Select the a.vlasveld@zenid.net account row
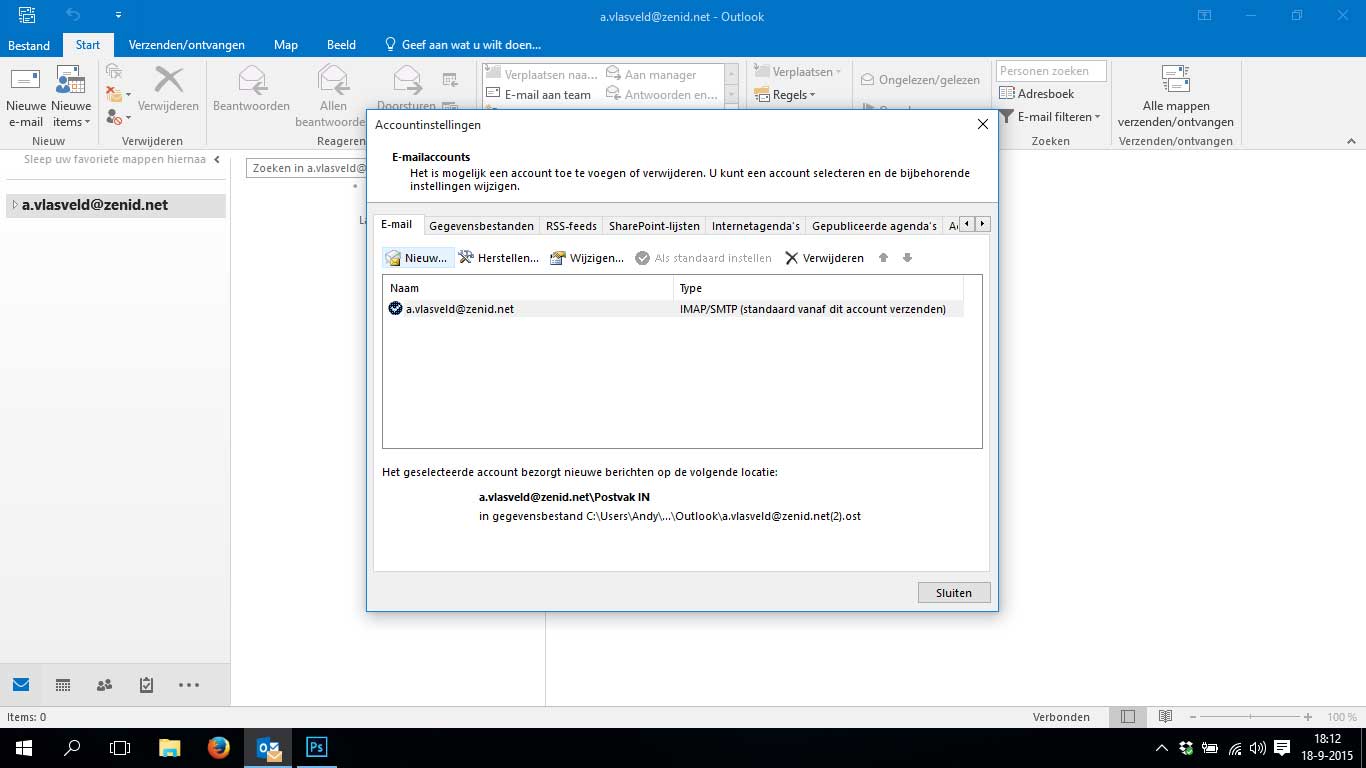The height and width of the screenshot is (768, 1366). point(673,309)
